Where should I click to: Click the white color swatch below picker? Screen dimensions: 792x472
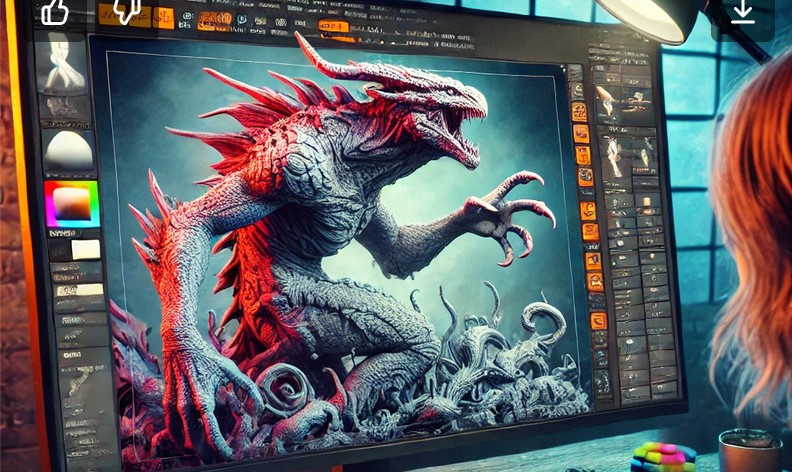pos(84,250)
